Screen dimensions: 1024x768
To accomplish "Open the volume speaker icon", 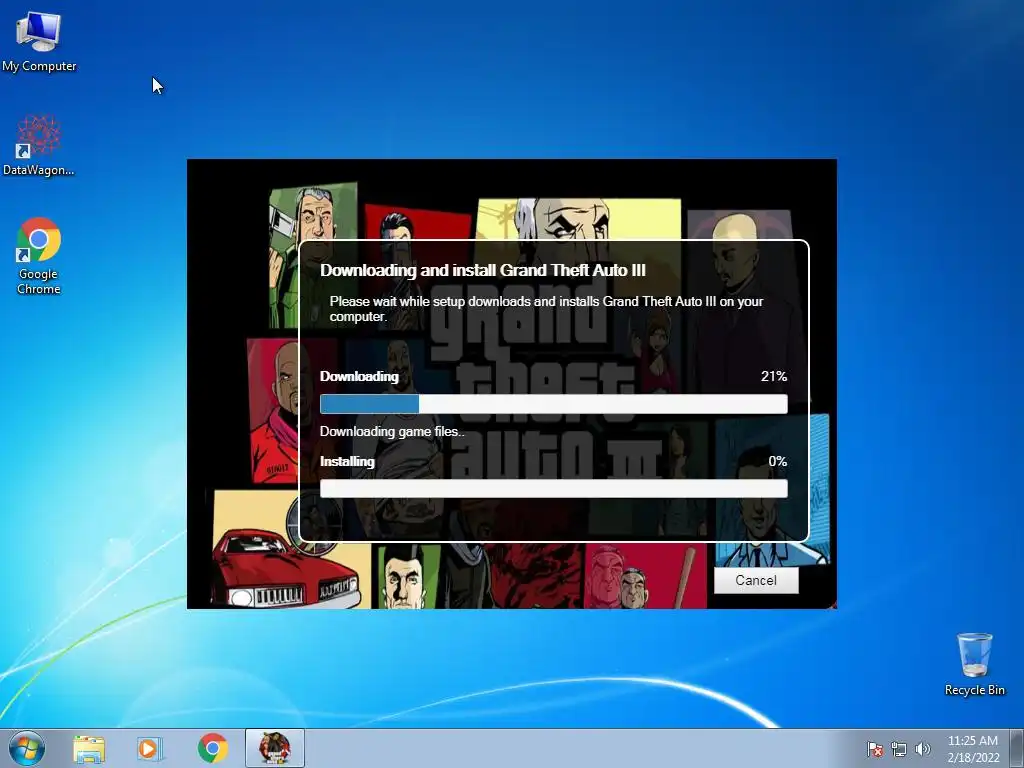I will [922, 749].
